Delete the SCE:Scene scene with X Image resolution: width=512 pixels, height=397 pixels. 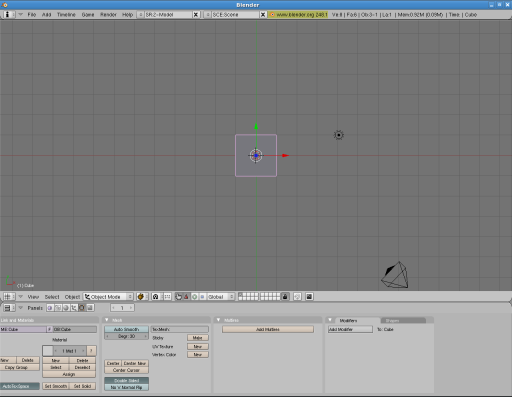point(263,15)
